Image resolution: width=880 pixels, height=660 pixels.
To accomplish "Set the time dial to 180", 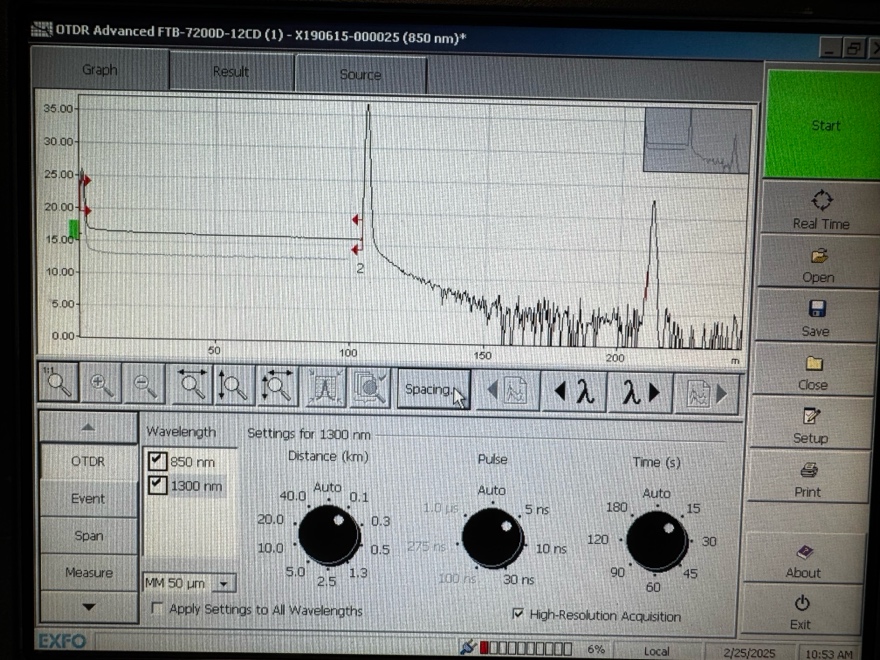I will click(x=617, y=507).
